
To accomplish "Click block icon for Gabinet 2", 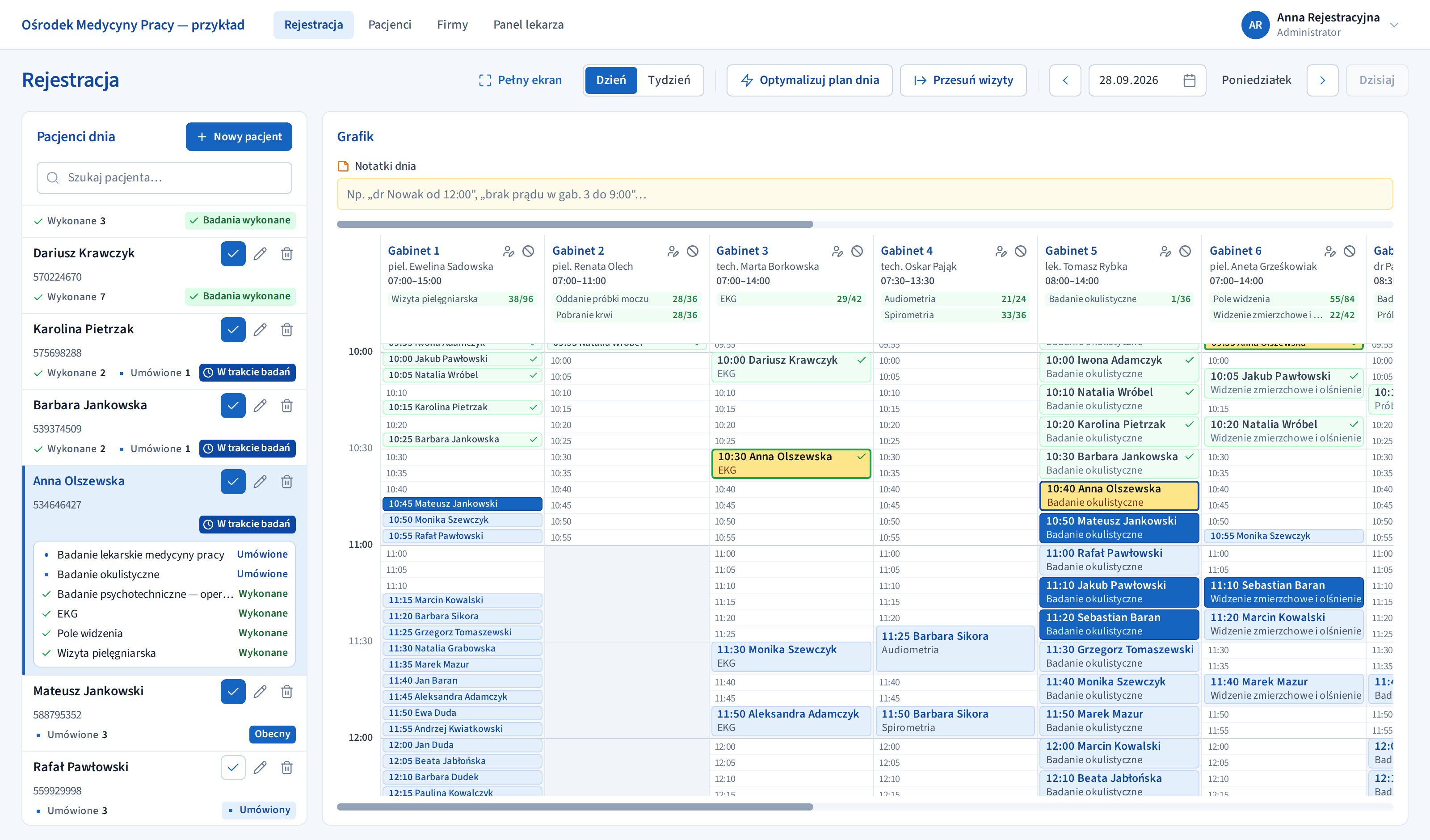I will coord(692,251).
